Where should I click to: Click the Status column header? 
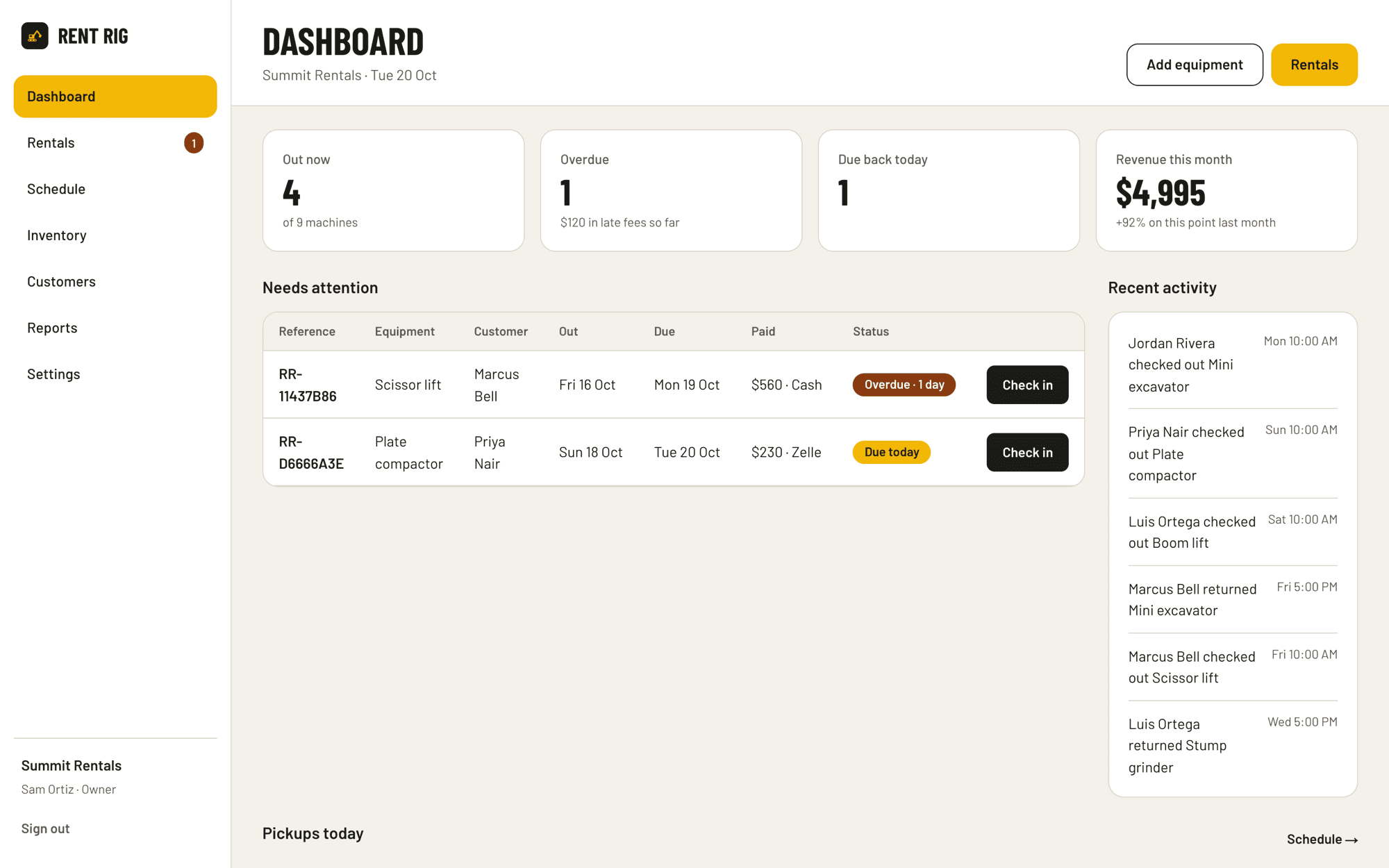[x=871, y=331]
